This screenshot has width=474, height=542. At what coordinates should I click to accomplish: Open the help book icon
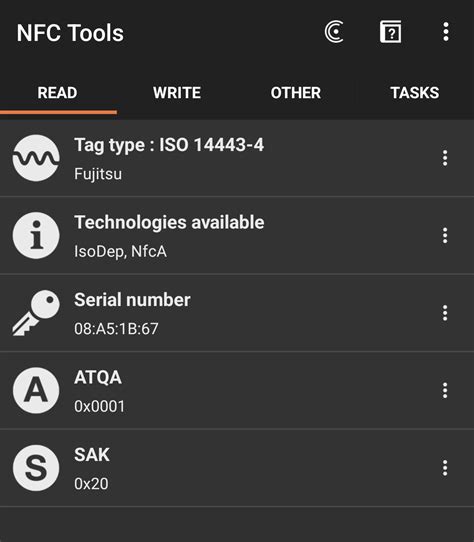tap(390, 32)
